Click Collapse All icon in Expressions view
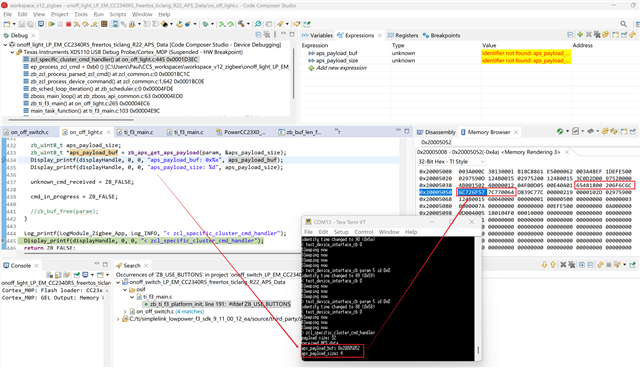This screenshot has width=640, height=368. pos(570,35)
